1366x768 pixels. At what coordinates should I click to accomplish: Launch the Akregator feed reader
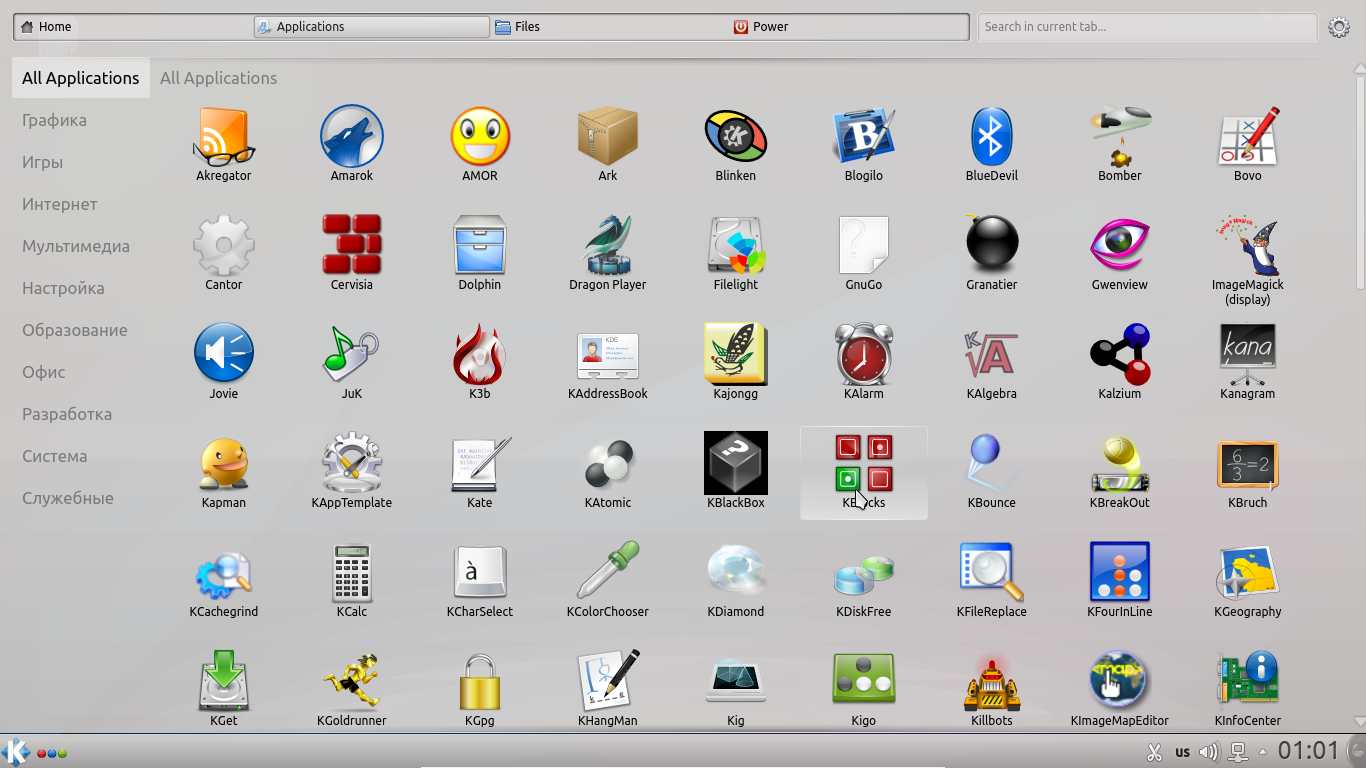(x=224, y=145)
